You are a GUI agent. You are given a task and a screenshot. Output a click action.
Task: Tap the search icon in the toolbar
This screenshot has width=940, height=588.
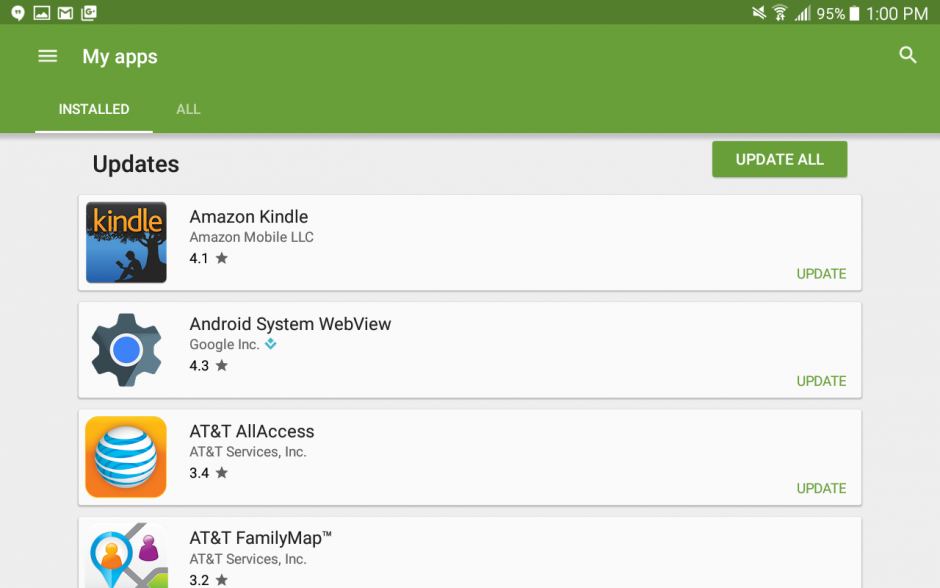(908, 55)
